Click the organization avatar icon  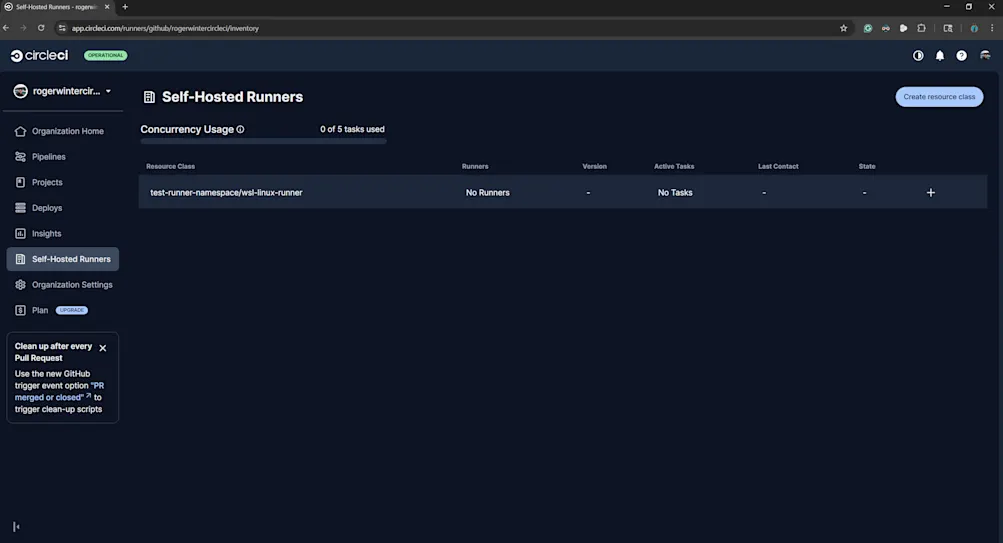pos(20,91)
